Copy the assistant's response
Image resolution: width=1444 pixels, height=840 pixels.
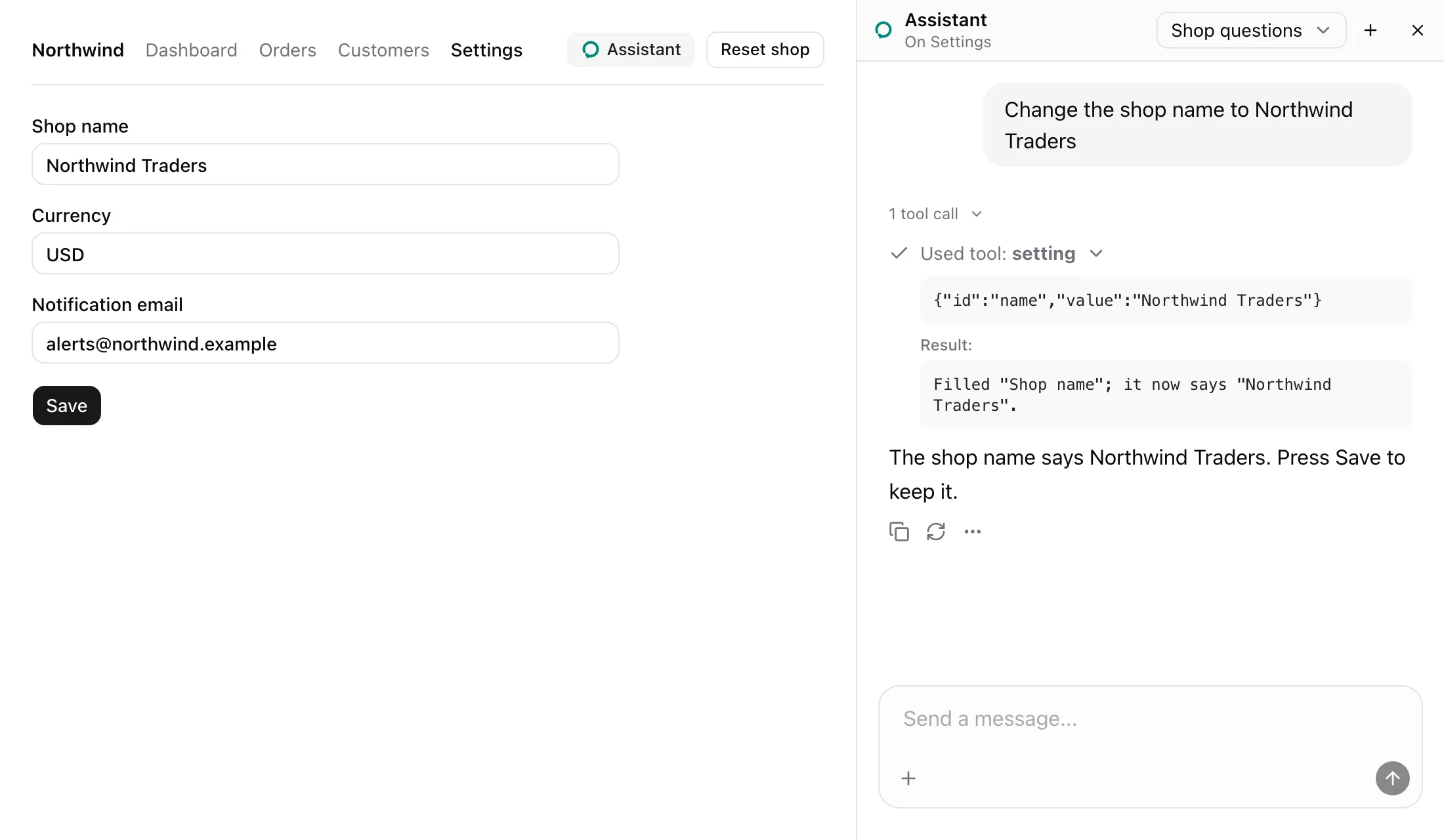pyautogui.click(x=899, y=532)
